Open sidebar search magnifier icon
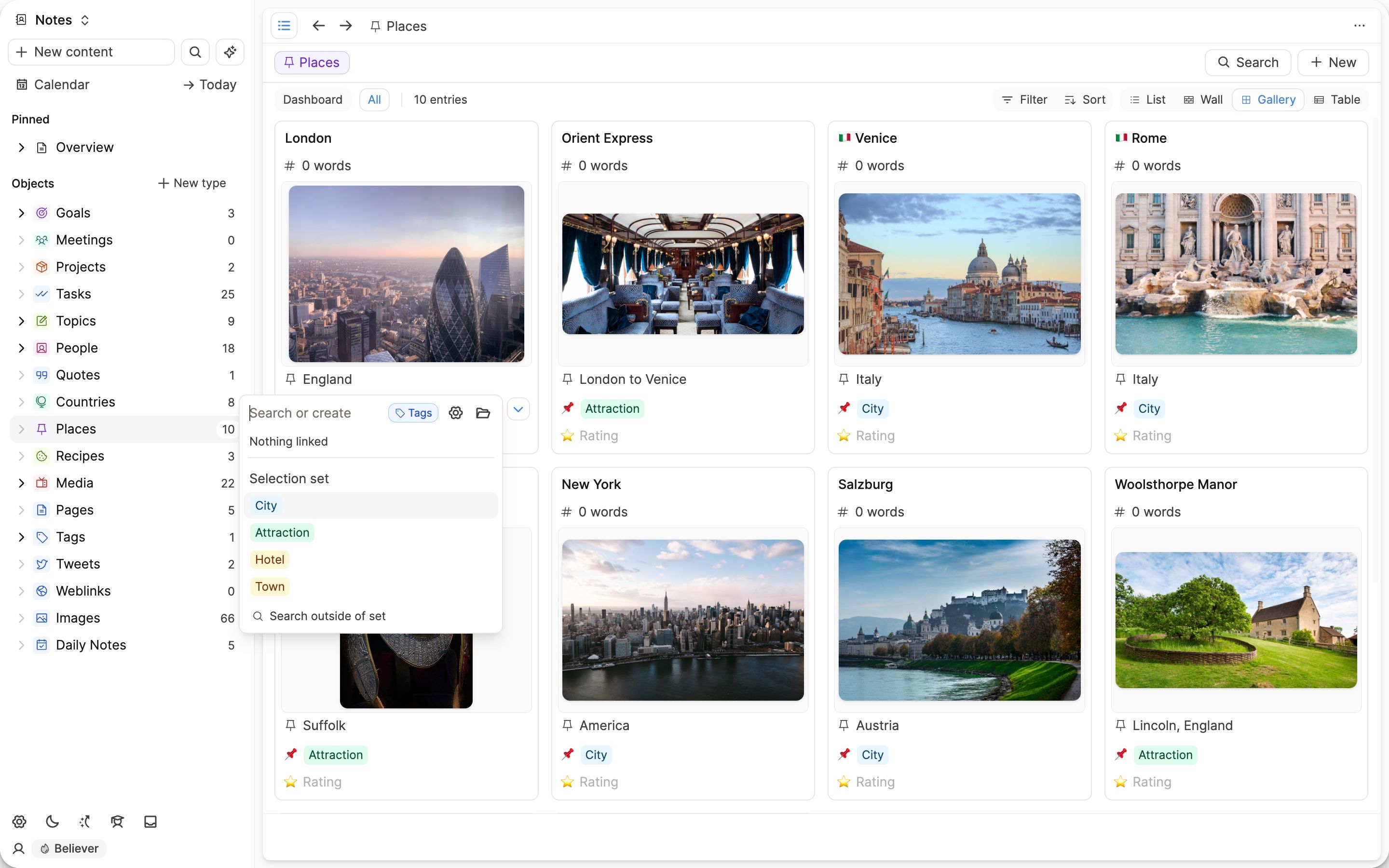1389x868 pixels. (195, 52)
